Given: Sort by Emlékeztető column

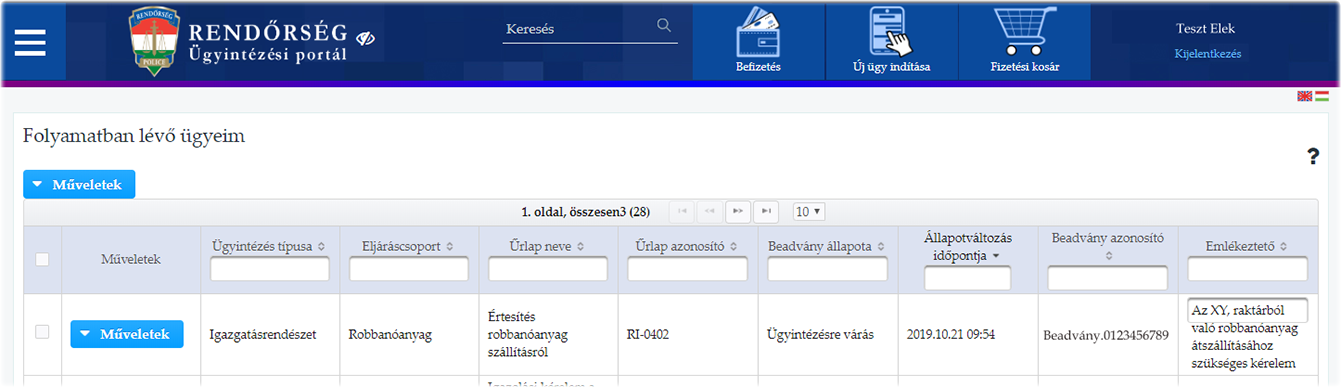Looking at the screenshot, I should pyautogui.click(x=1283, y=246).
